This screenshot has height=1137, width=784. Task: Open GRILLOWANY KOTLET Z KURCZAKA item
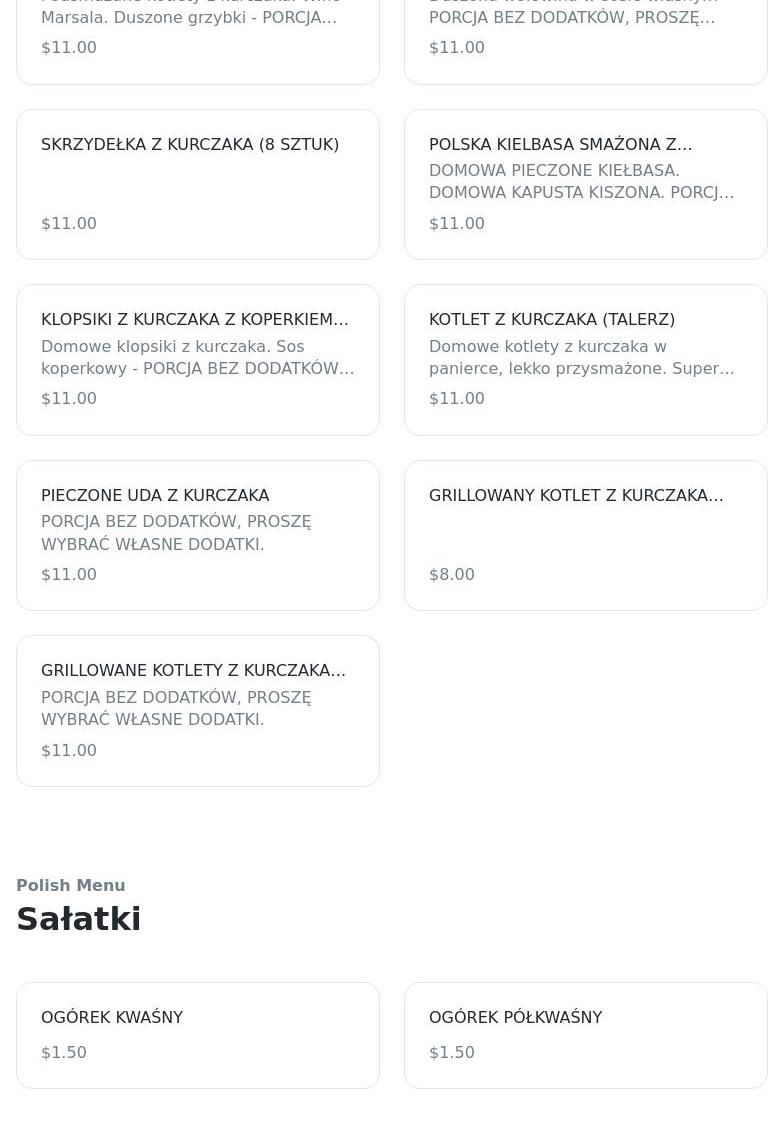575,496
